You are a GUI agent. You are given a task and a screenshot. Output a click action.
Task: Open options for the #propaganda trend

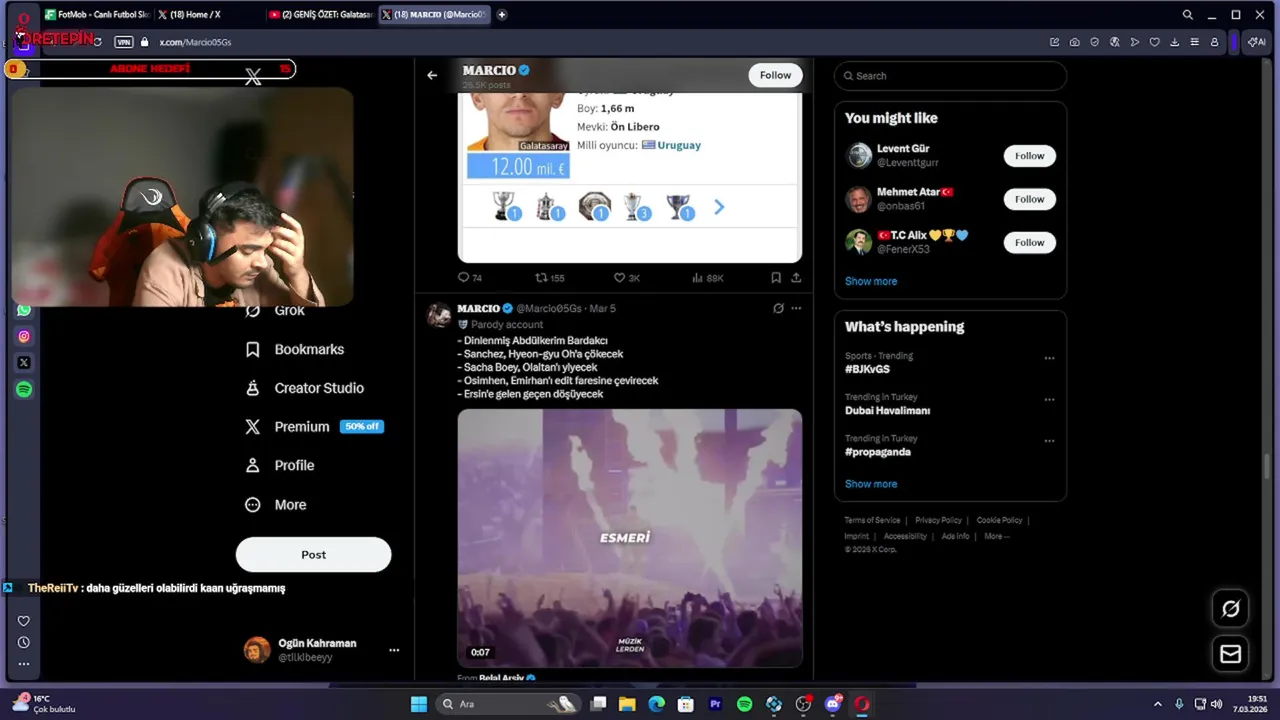pos(1049,441)
